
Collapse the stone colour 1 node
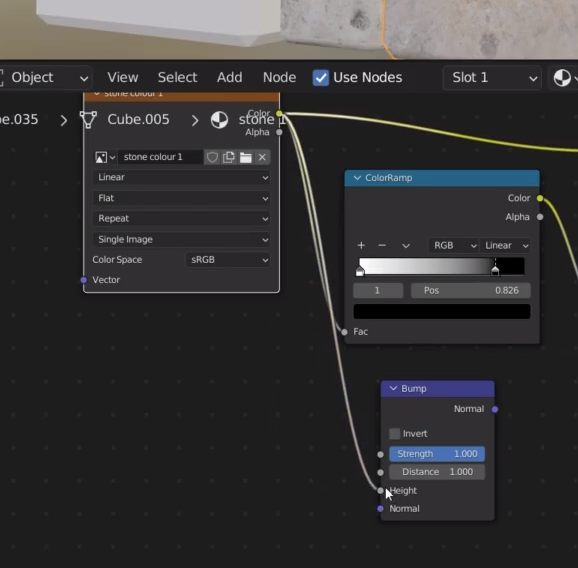coord(97,94)
